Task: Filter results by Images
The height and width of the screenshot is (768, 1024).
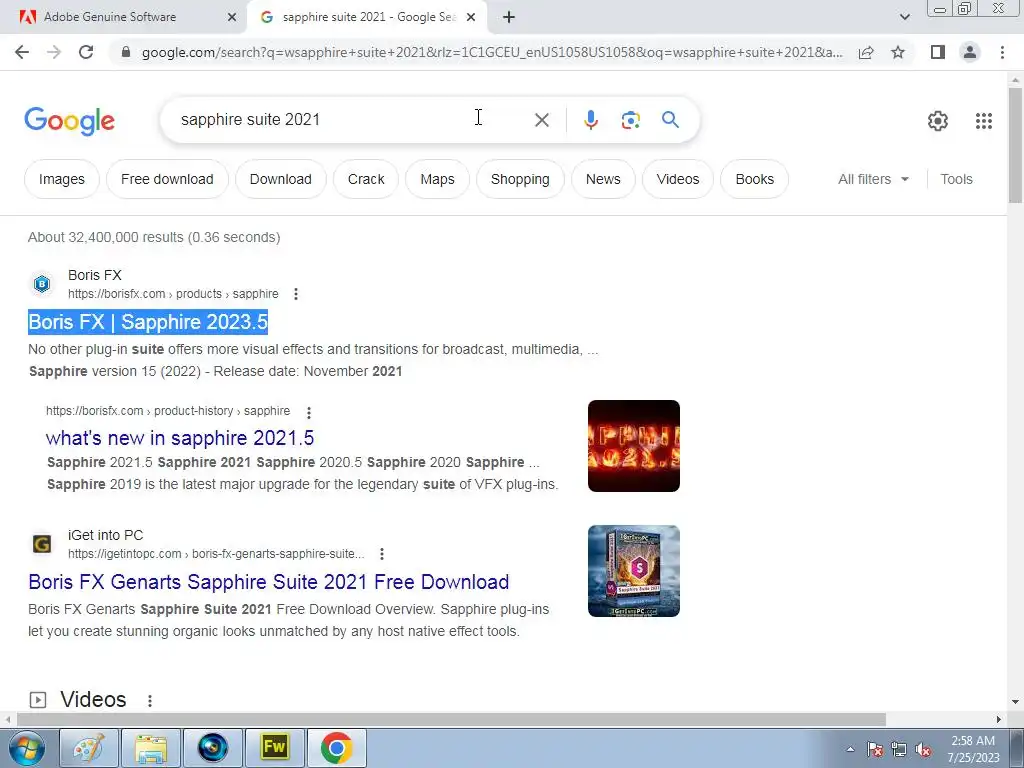Action: click(62, 179)
